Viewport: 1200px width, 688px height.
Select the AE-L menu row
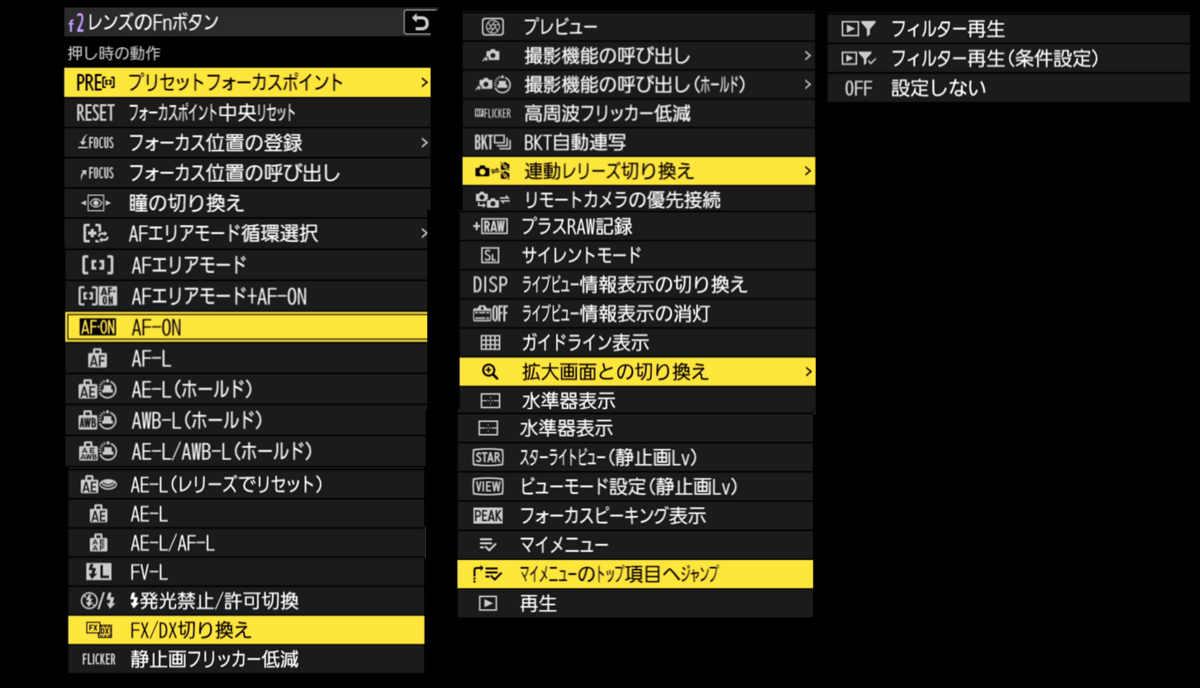click(x=246, y=515)
